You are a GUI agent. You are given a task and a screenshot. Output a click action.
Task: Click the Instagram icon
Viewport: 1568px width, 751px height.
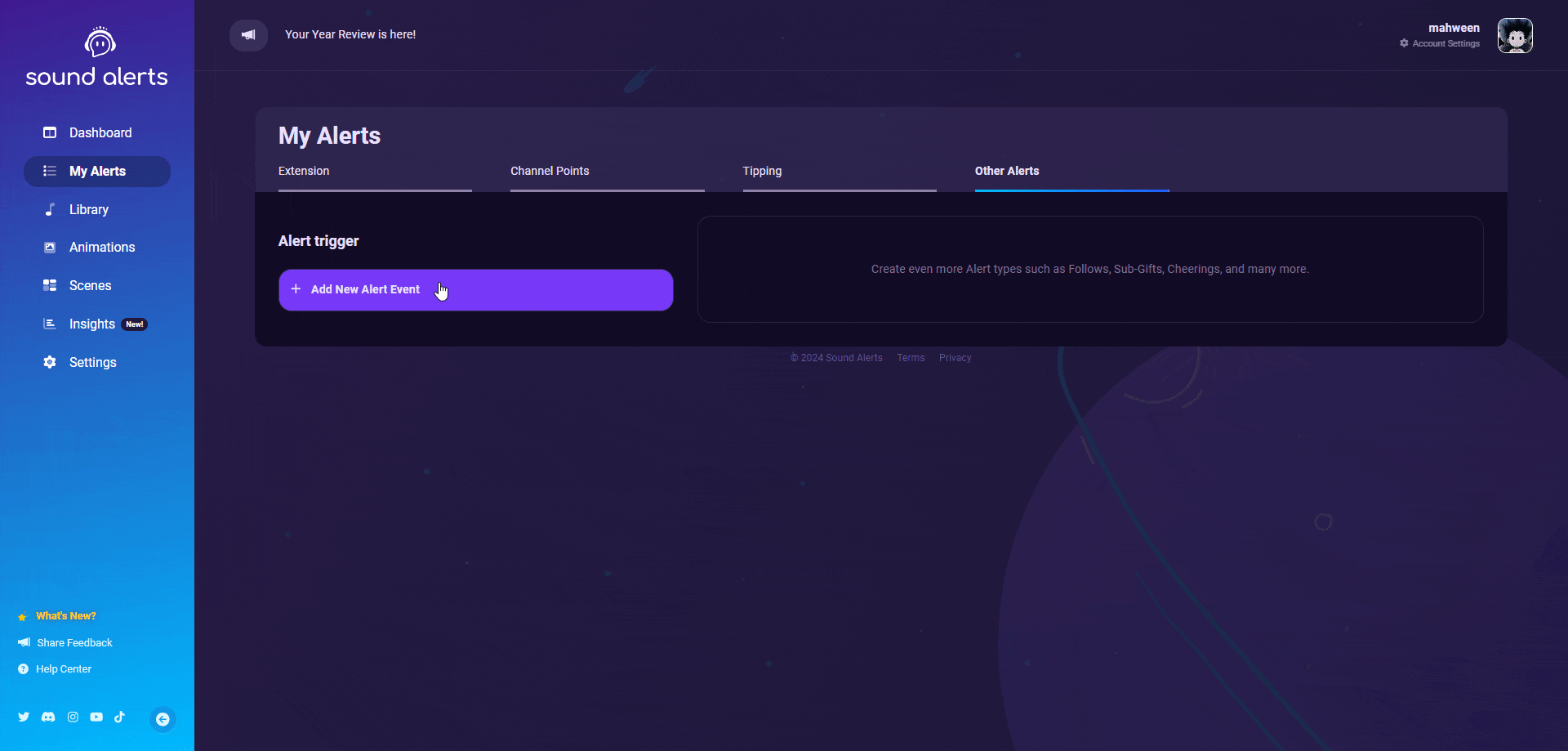point(72,717)
